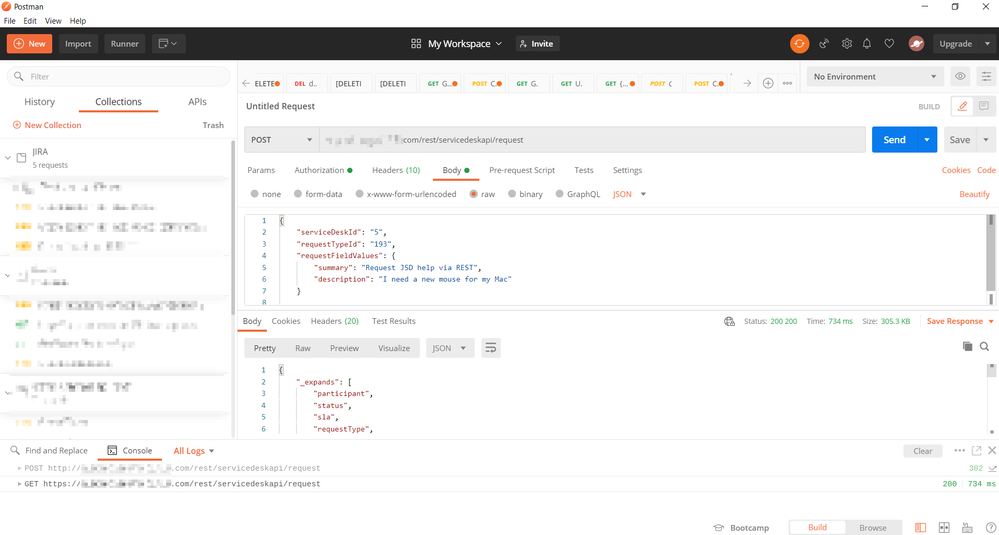Switch to Browse mode toggle
This screenshot has height=535, width=999.
pos(873,527)
